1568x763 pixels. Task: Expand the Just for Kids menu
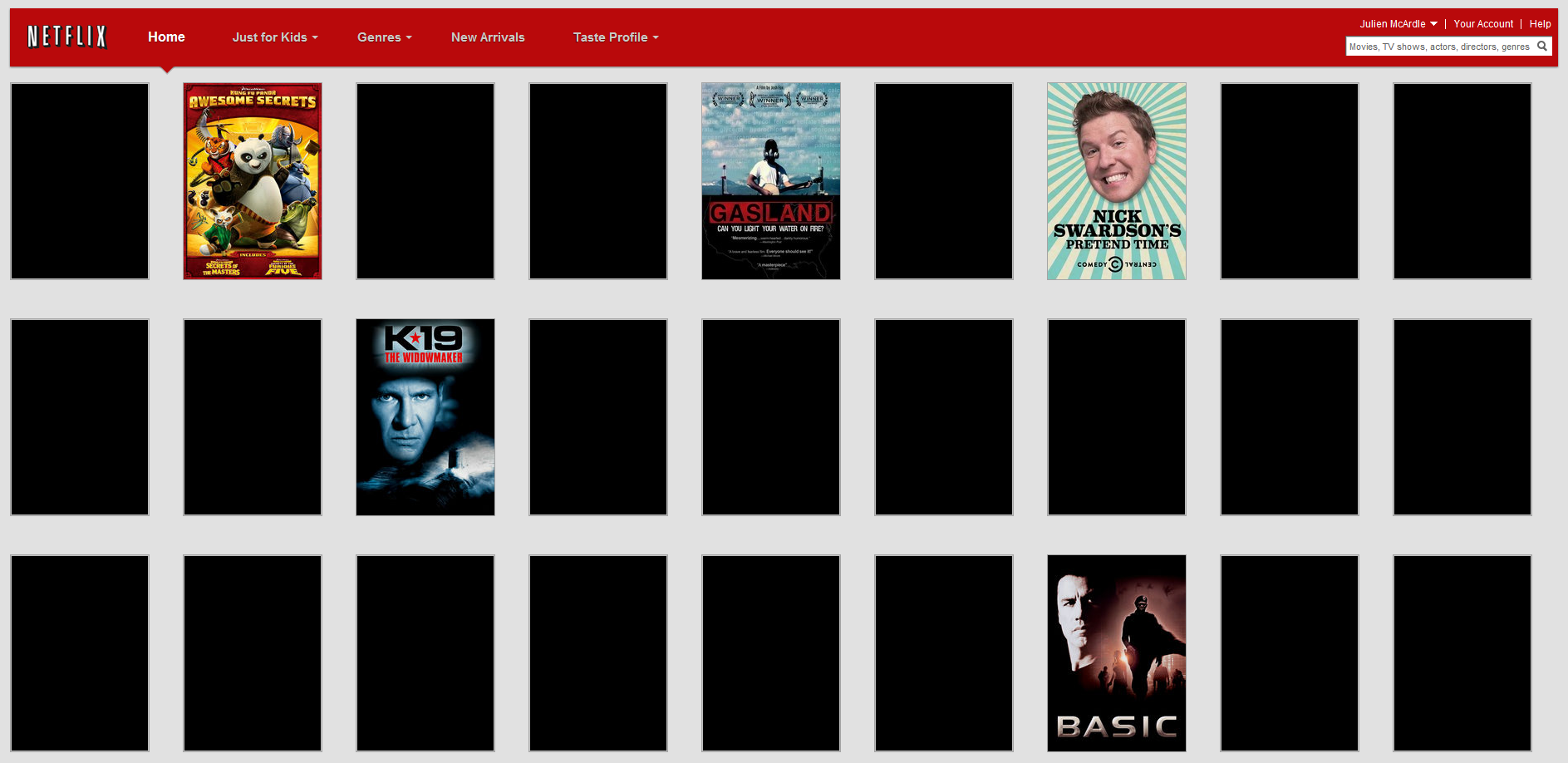tap(275, 37)
